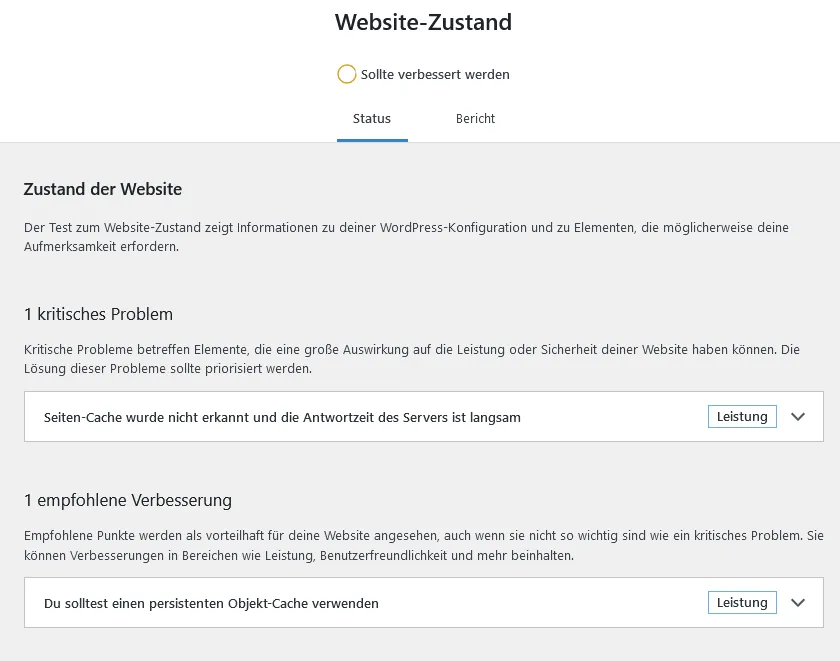Click the paragraph explaining Empfohlene Punkte

pos(423,545)
